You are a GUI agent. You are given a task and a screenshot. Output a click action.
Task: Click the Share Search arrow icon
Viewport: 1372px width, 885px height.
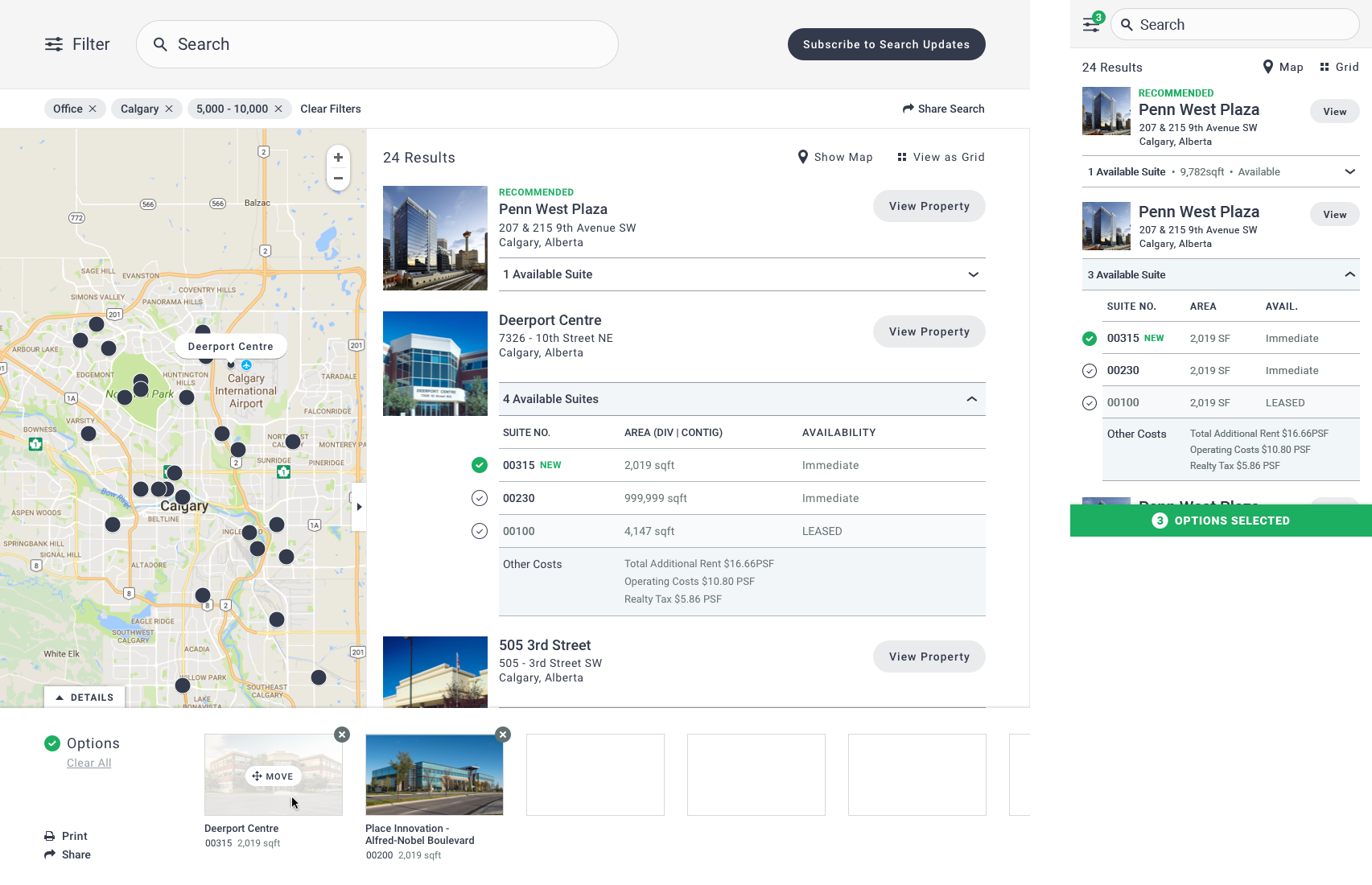pos(908,109)
